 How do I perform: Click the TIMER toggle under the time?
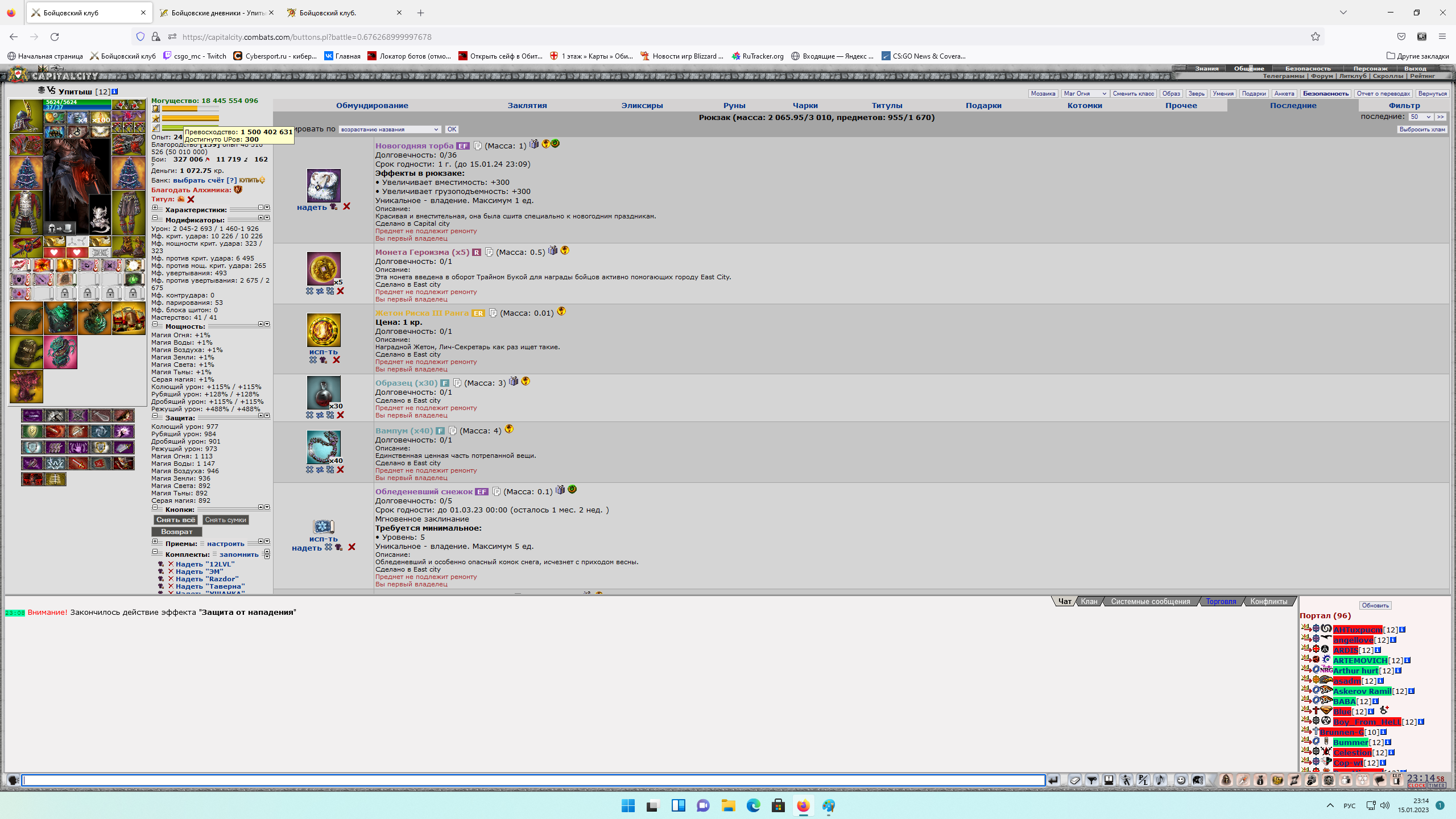(1437, 786)
